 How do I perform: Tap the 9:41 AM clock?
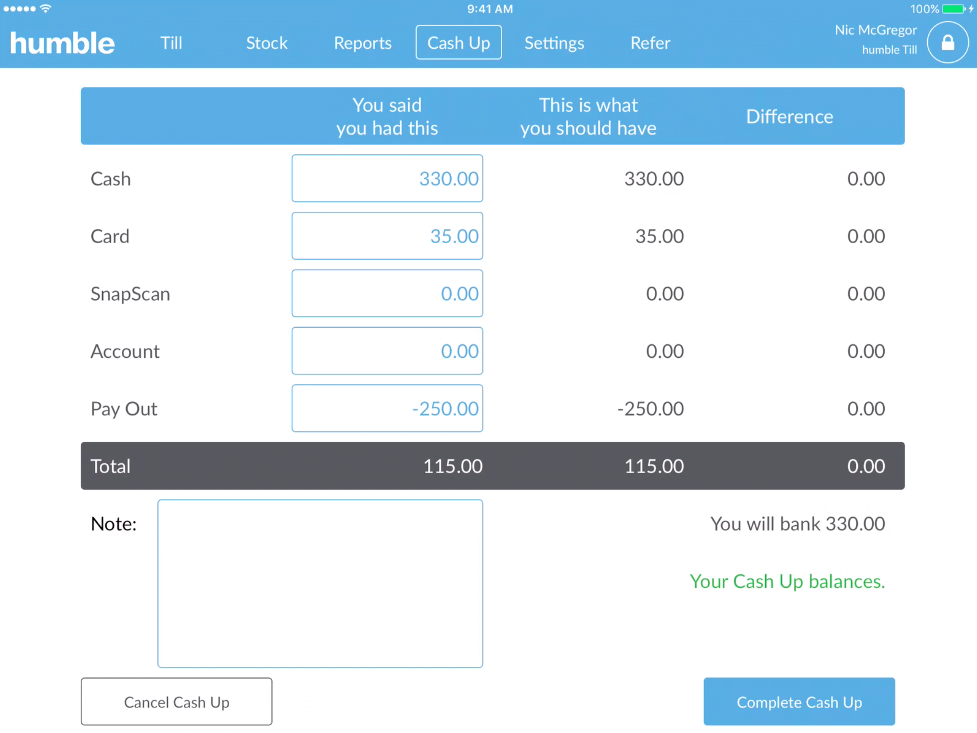pyautogui.click(x=490, y=9)
